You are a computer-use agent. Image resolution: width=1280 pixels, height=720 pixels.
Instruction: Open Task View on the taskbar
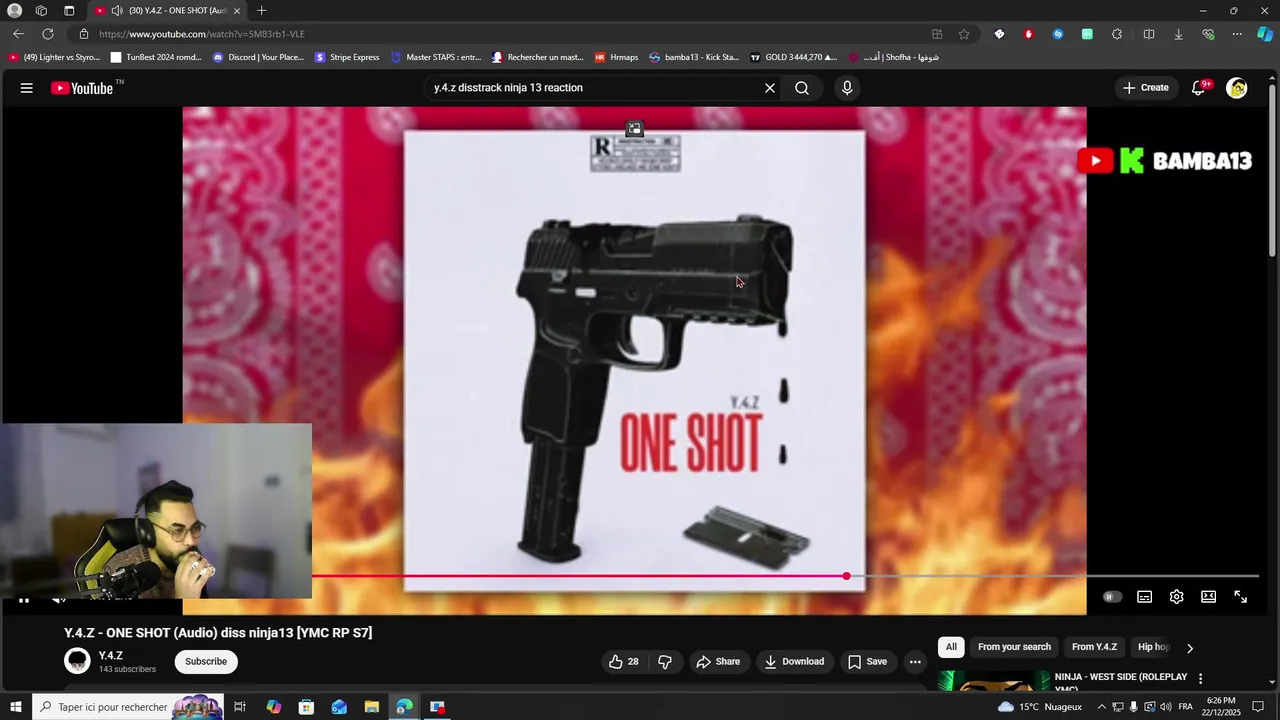pos(240,707)
